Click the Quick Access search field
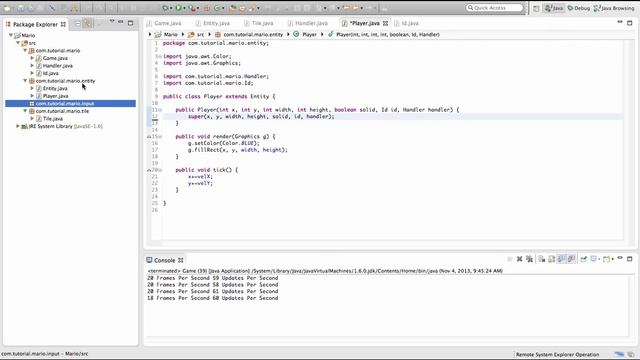The image size is (640, 360). 494,8
